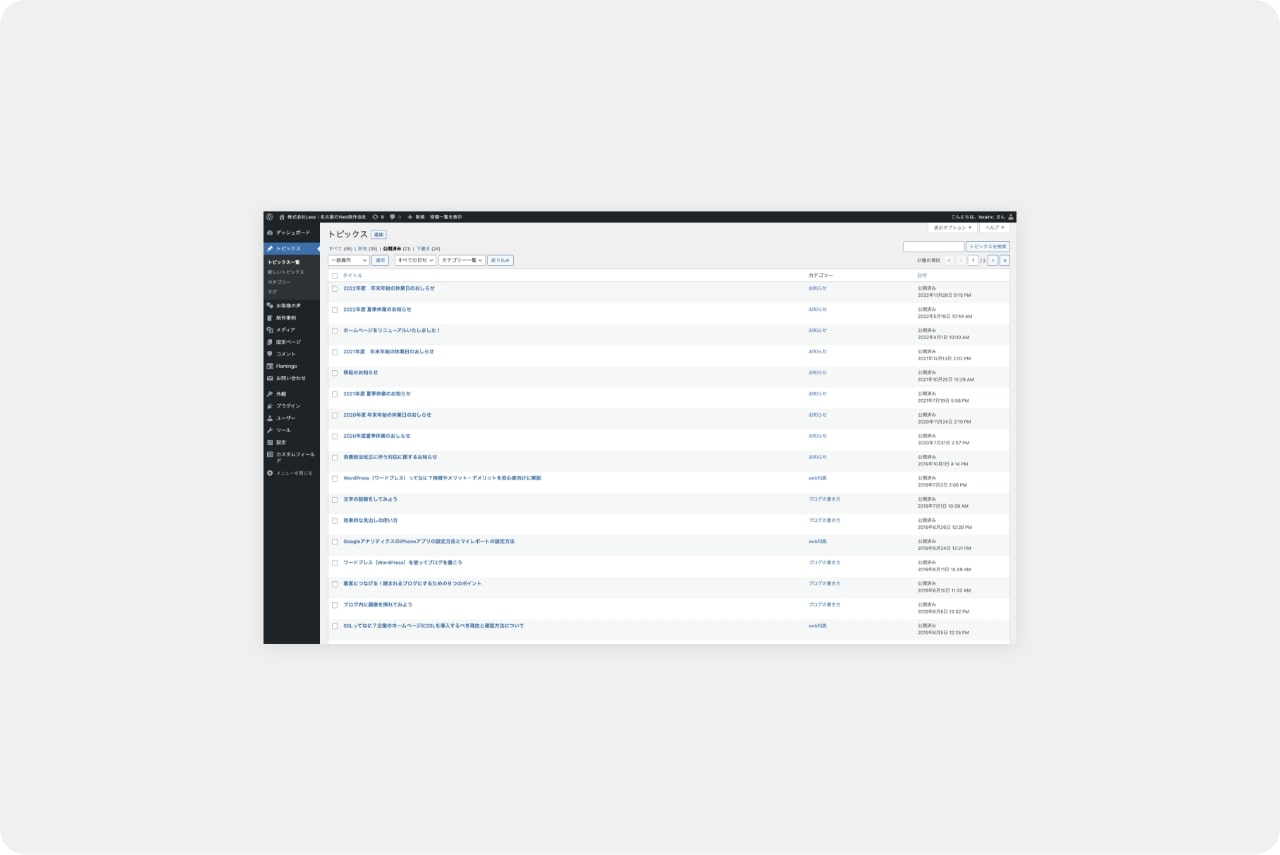Click the topics search input field

click(933, 246)
